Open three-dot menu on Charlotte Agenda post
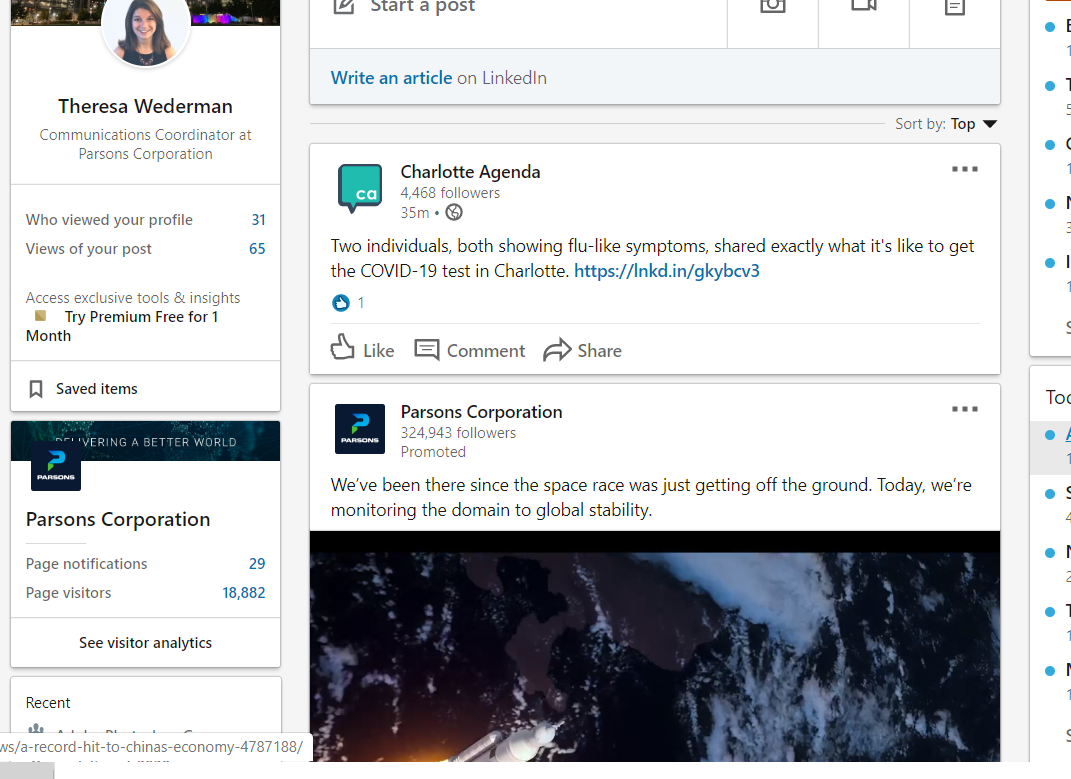The width and height of the screenshot is (1071, 779). coord(964,170)
